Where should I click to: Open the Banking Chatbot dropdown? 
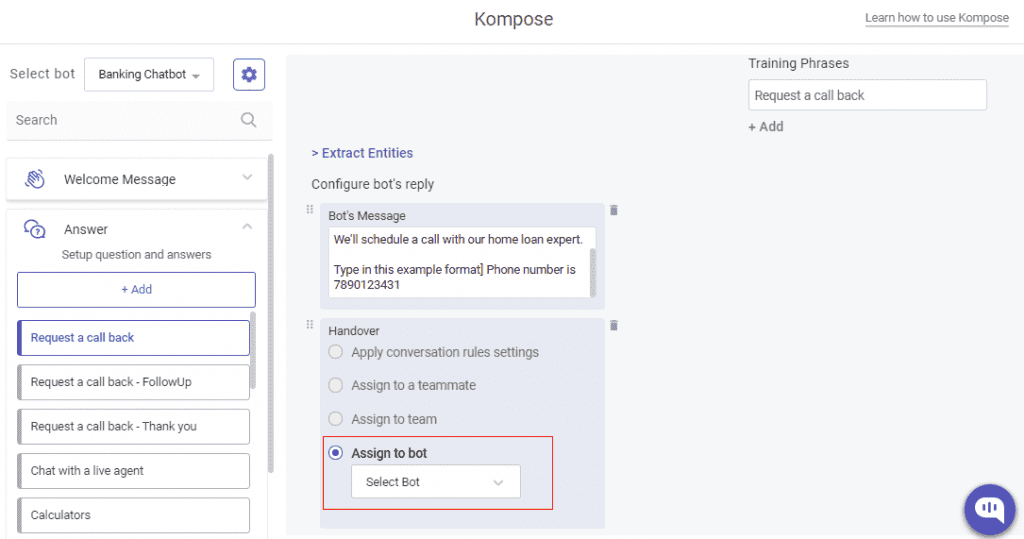click(149, 74)
